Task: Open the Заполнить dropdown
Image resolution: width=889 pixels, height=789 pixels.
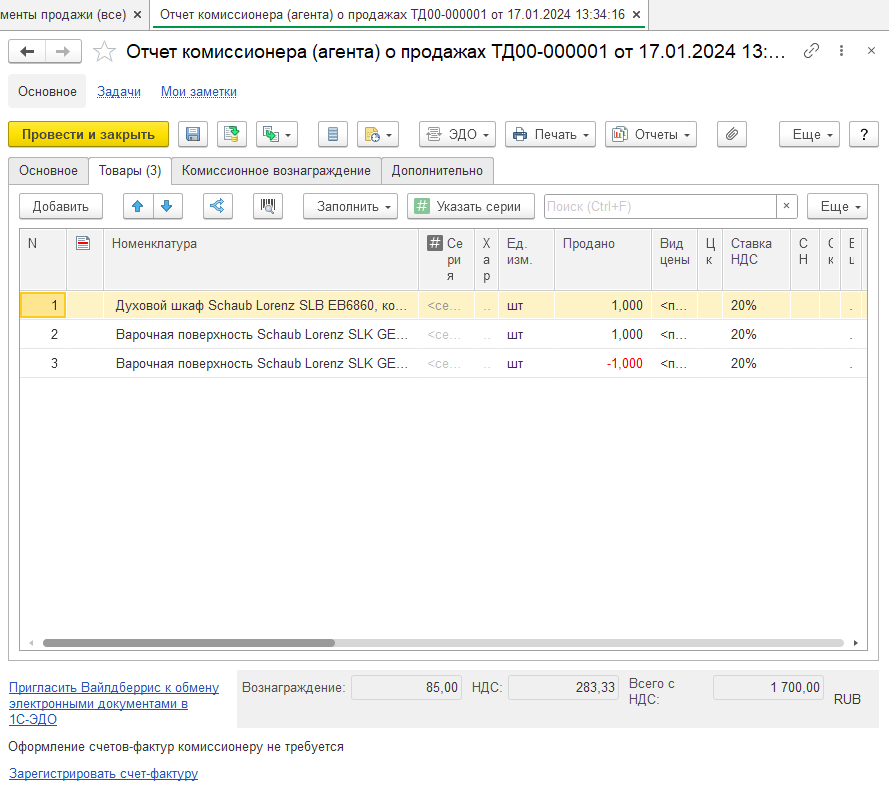Action: coord(350,206)
